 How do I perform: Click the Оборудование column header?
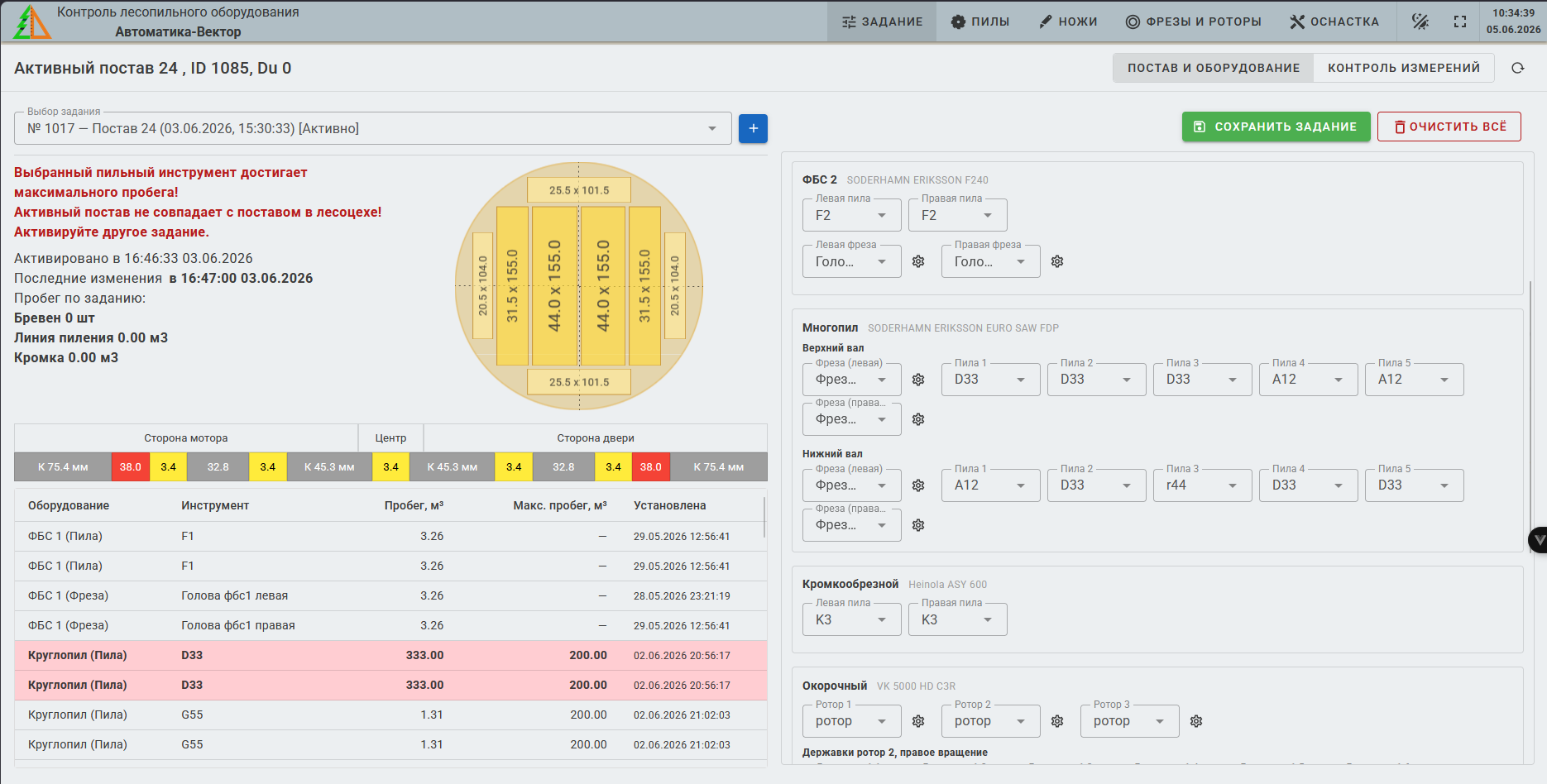pyautogui.click(x=69, y=505)
